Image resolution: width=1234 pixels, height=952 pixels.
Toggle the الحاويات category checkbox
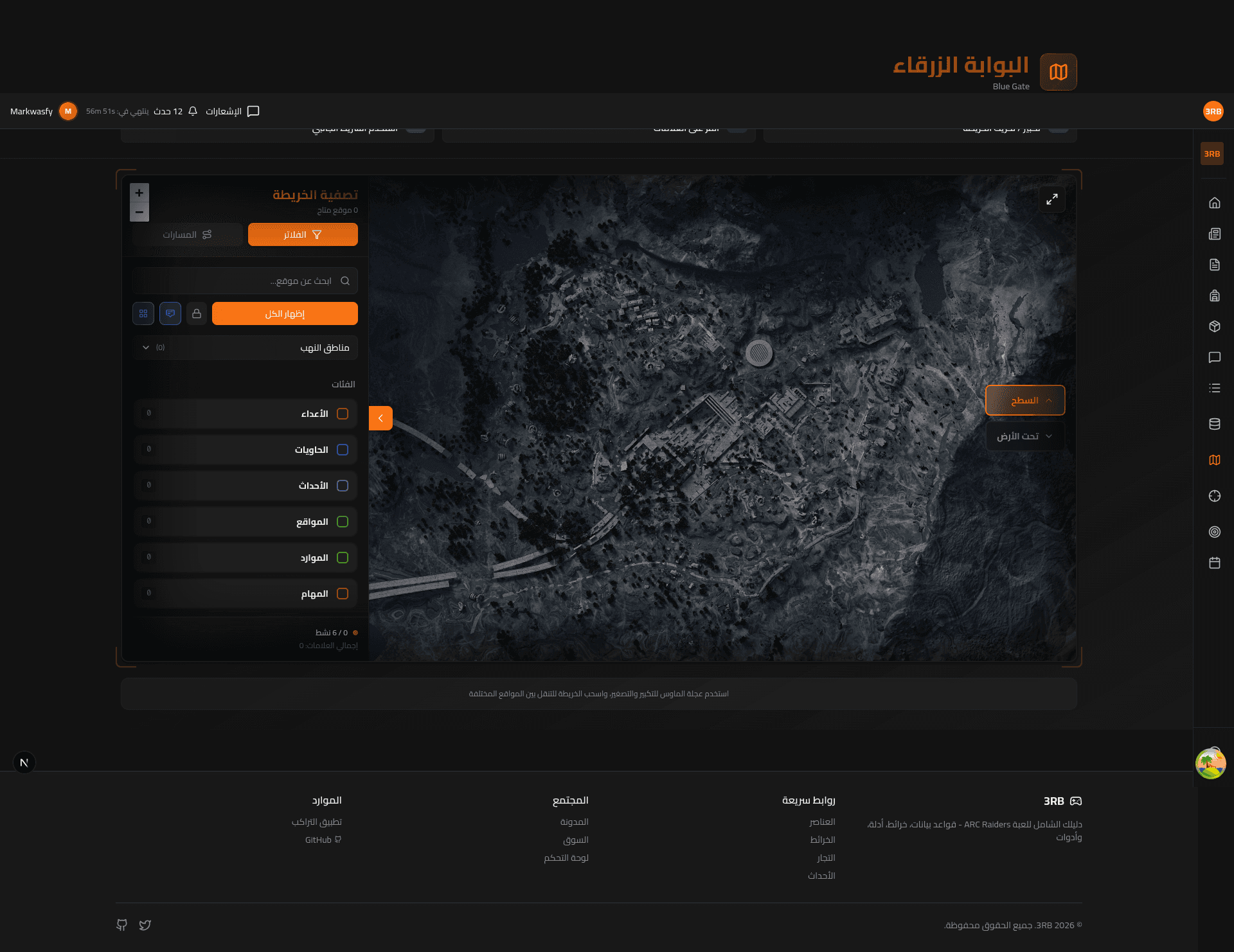pos(343,450)
